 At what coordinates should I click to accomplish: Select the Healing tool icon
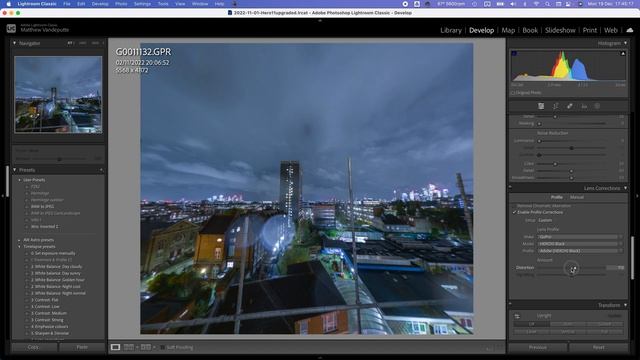click(569, 106)
